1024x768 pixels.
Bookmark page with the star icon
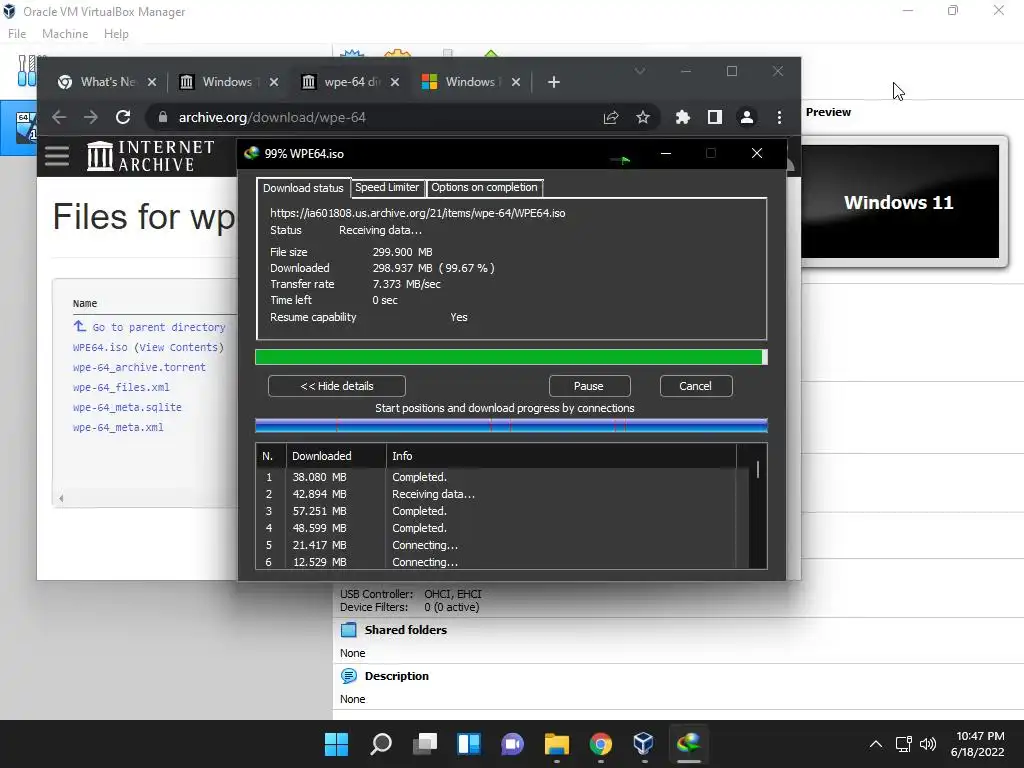click(643, 117)
